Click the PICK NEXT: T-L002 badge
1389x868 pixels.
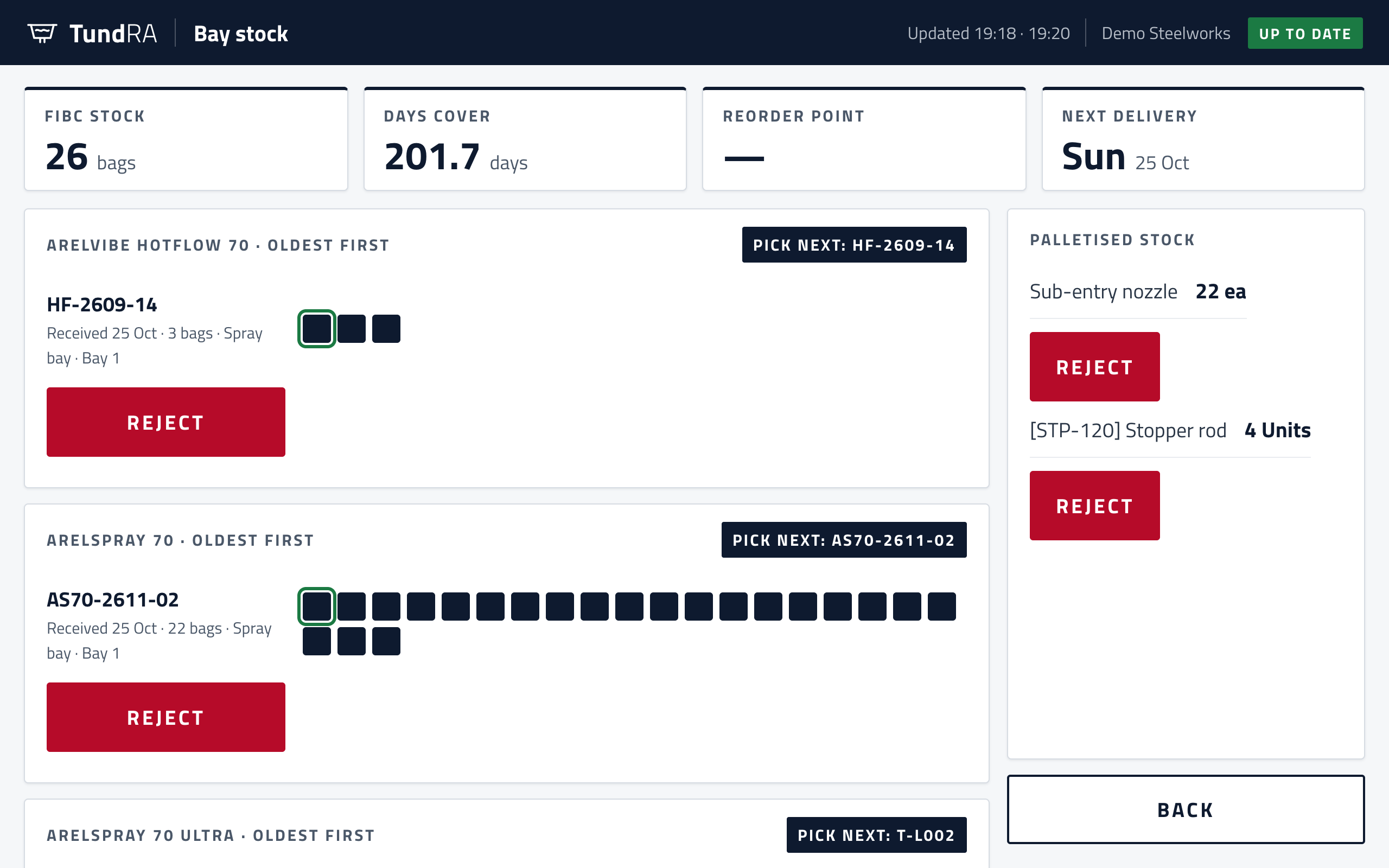point(876,835)
